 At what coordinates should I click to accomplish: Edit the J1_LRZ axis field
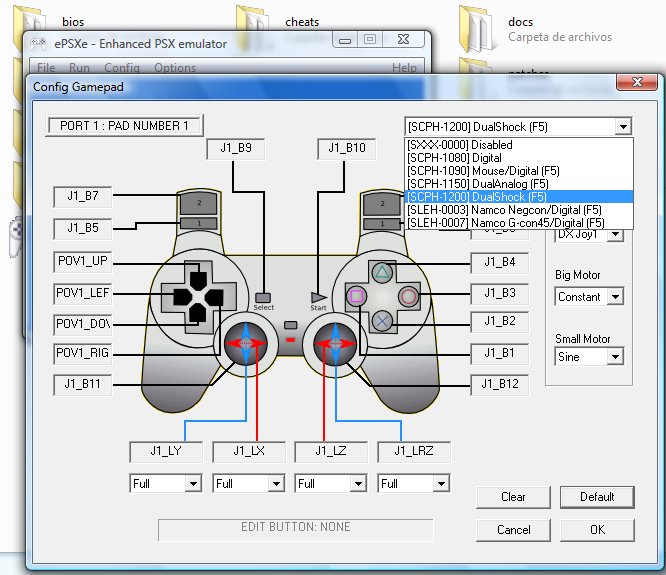[x=414, y=452]
